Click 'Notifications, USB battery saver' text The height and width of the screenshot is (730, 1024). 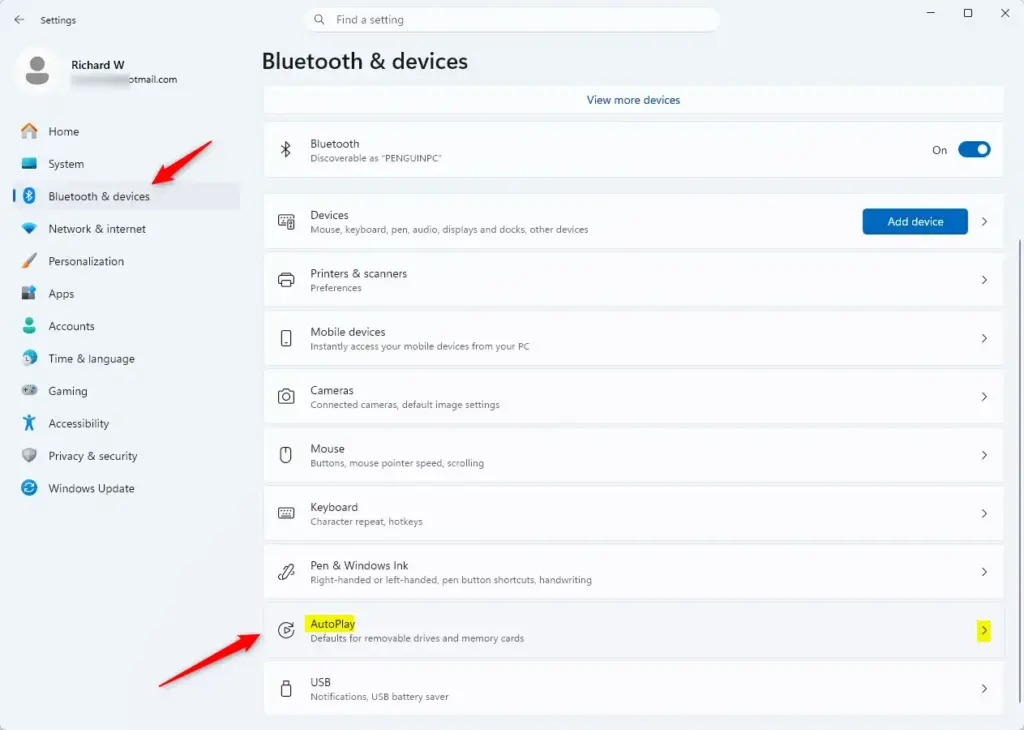point(379,697)
